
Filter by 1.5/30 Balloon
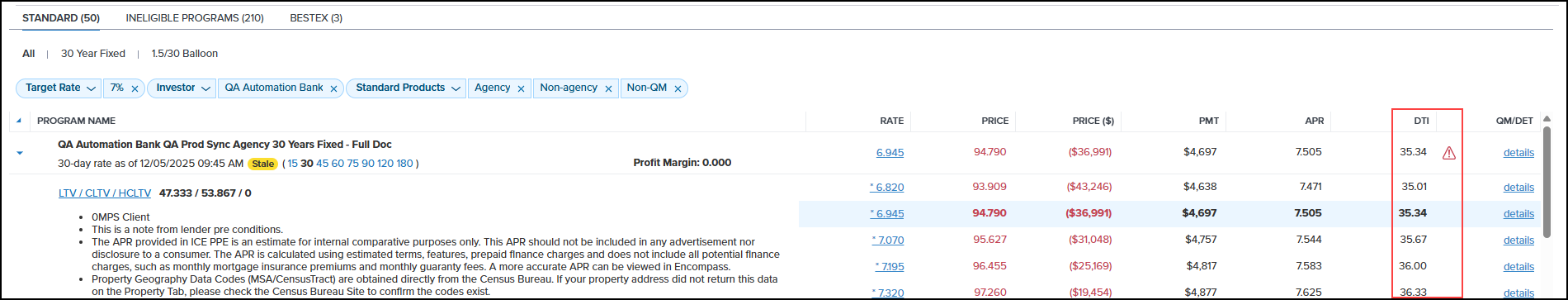185,54
